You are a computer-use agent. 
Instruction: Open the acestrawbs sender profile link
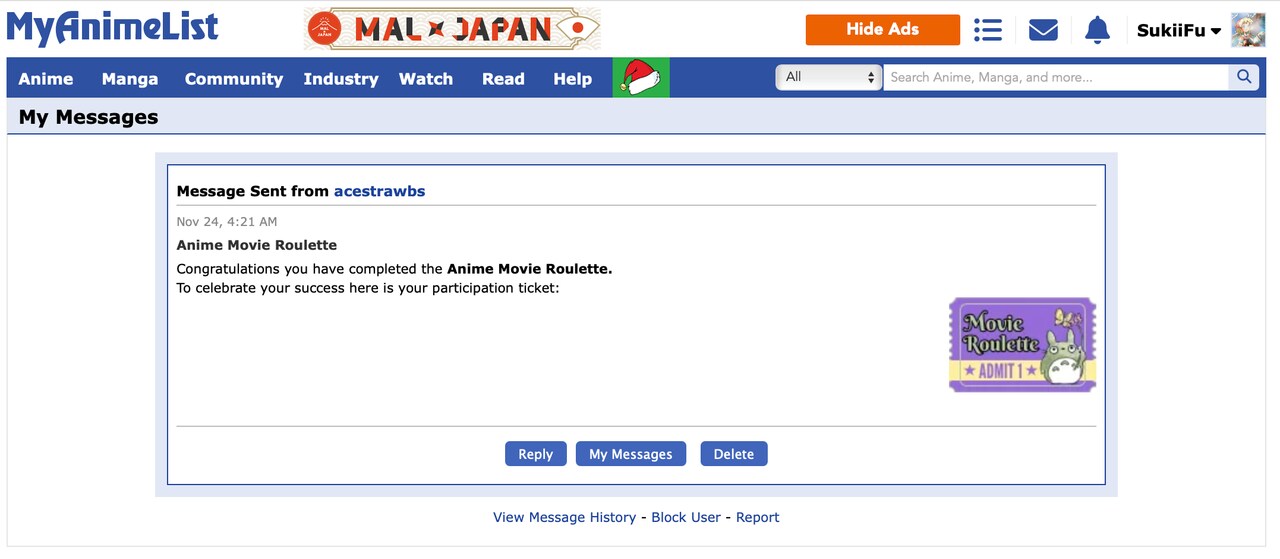(379, 191)
